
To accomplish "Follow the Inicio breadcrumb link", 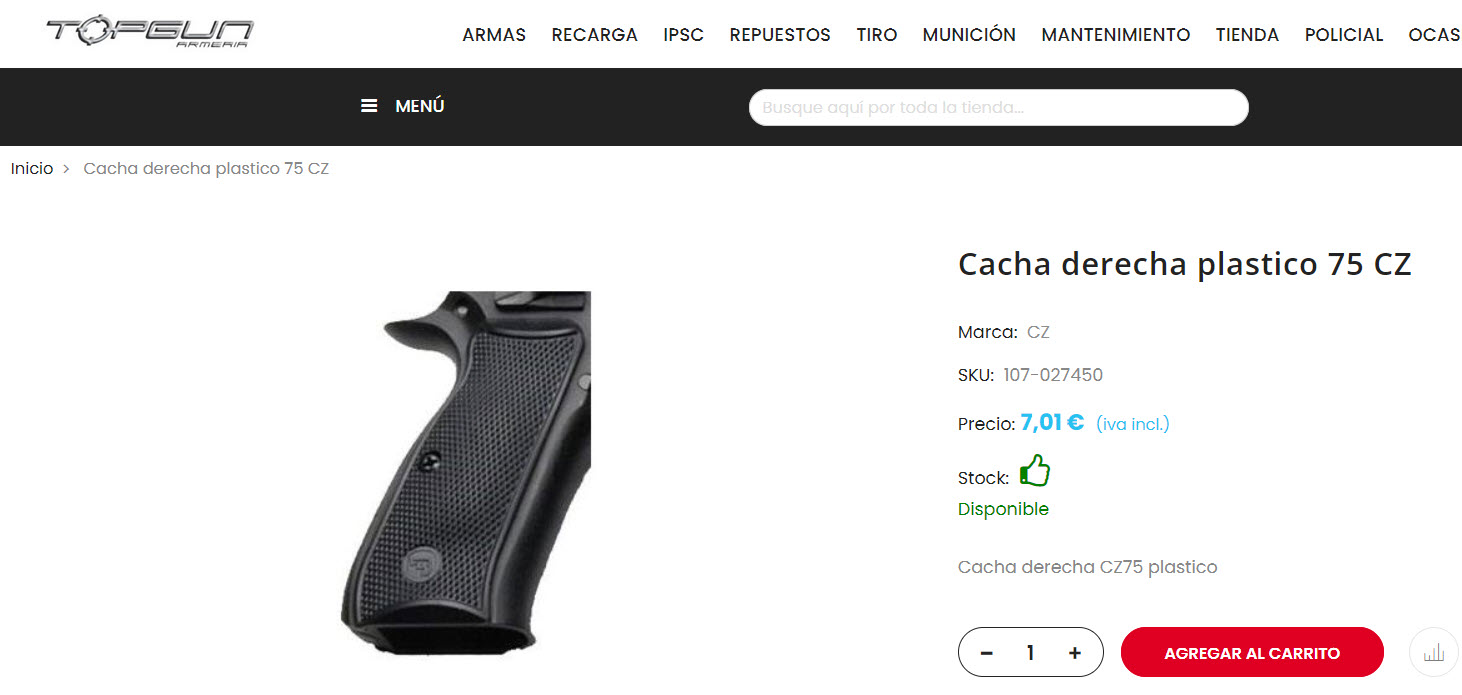I will click(x=32, y=168).
